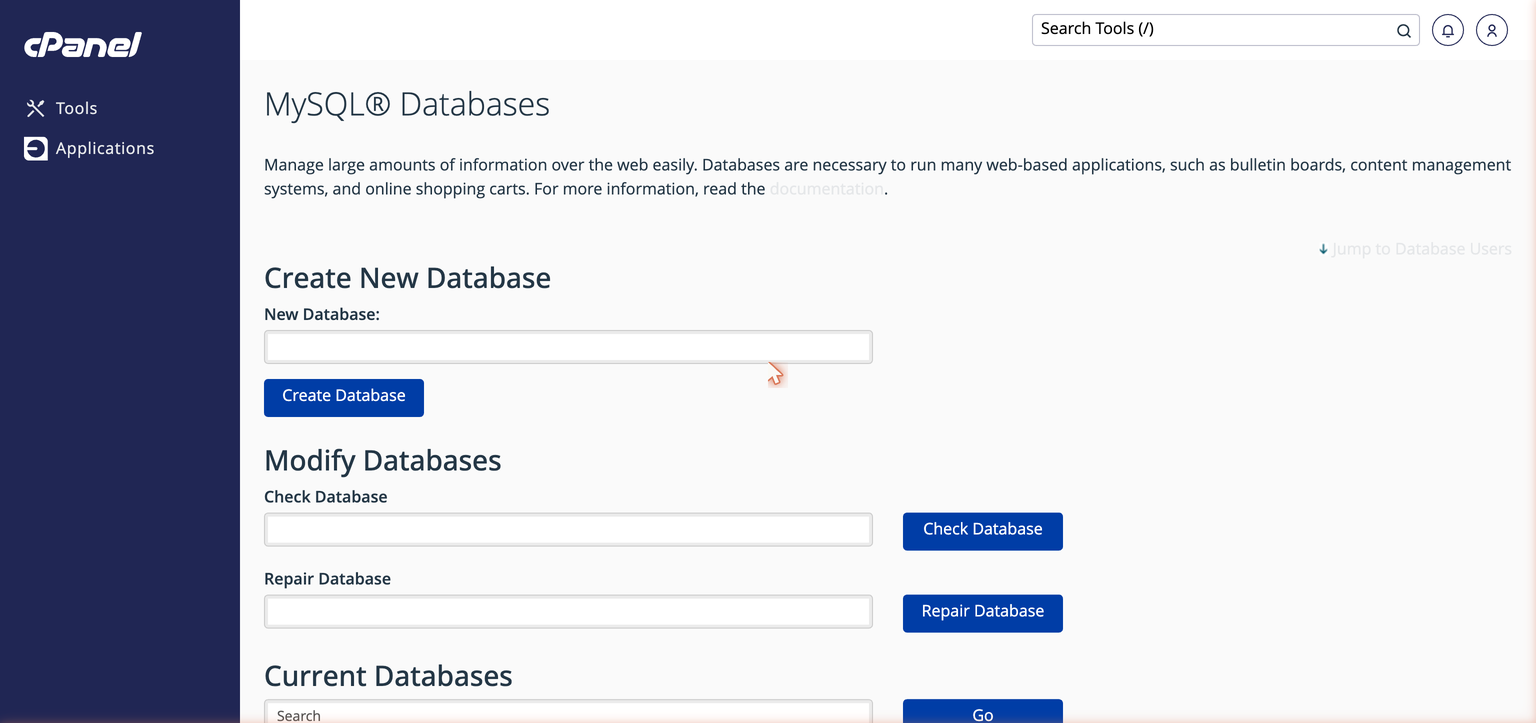Click the Go button
Viewport: 1536px width, 723px height.
coord(982,711)
